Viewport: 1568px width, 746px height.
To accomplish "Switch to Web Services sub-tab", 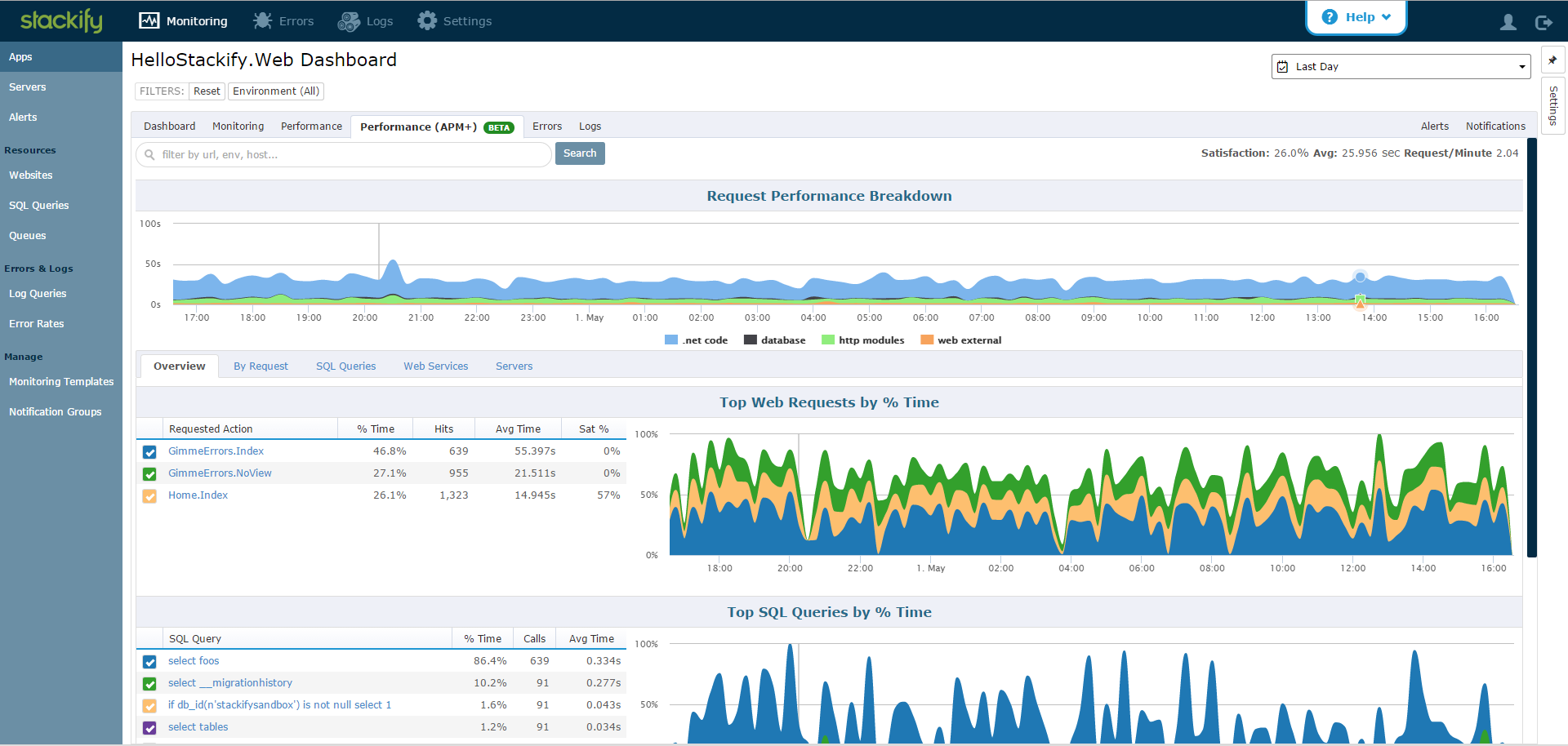I will click(436, 366).
